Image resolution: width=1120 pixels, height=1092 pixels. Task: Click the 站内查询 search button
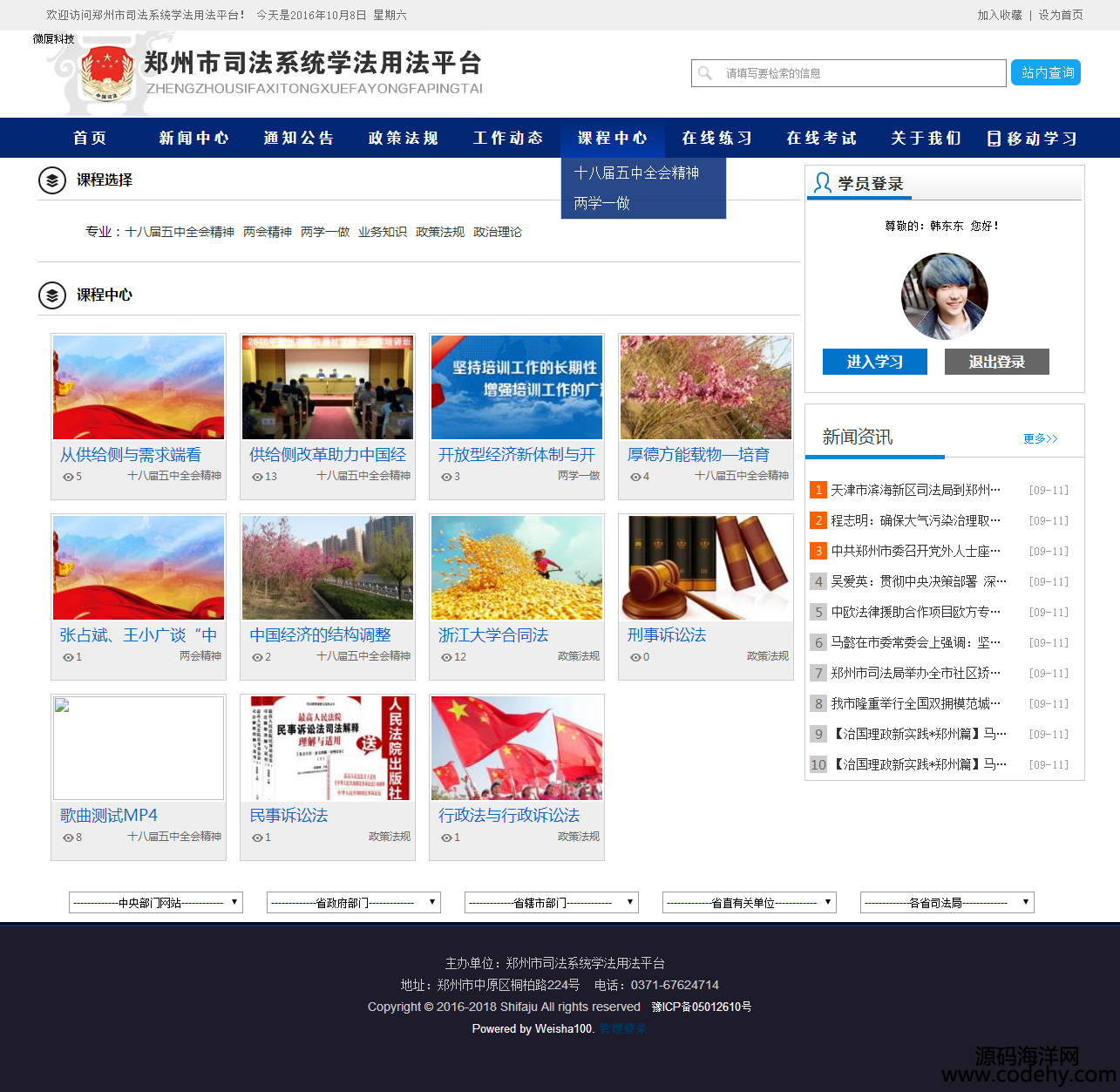[x=1046, y=72]
